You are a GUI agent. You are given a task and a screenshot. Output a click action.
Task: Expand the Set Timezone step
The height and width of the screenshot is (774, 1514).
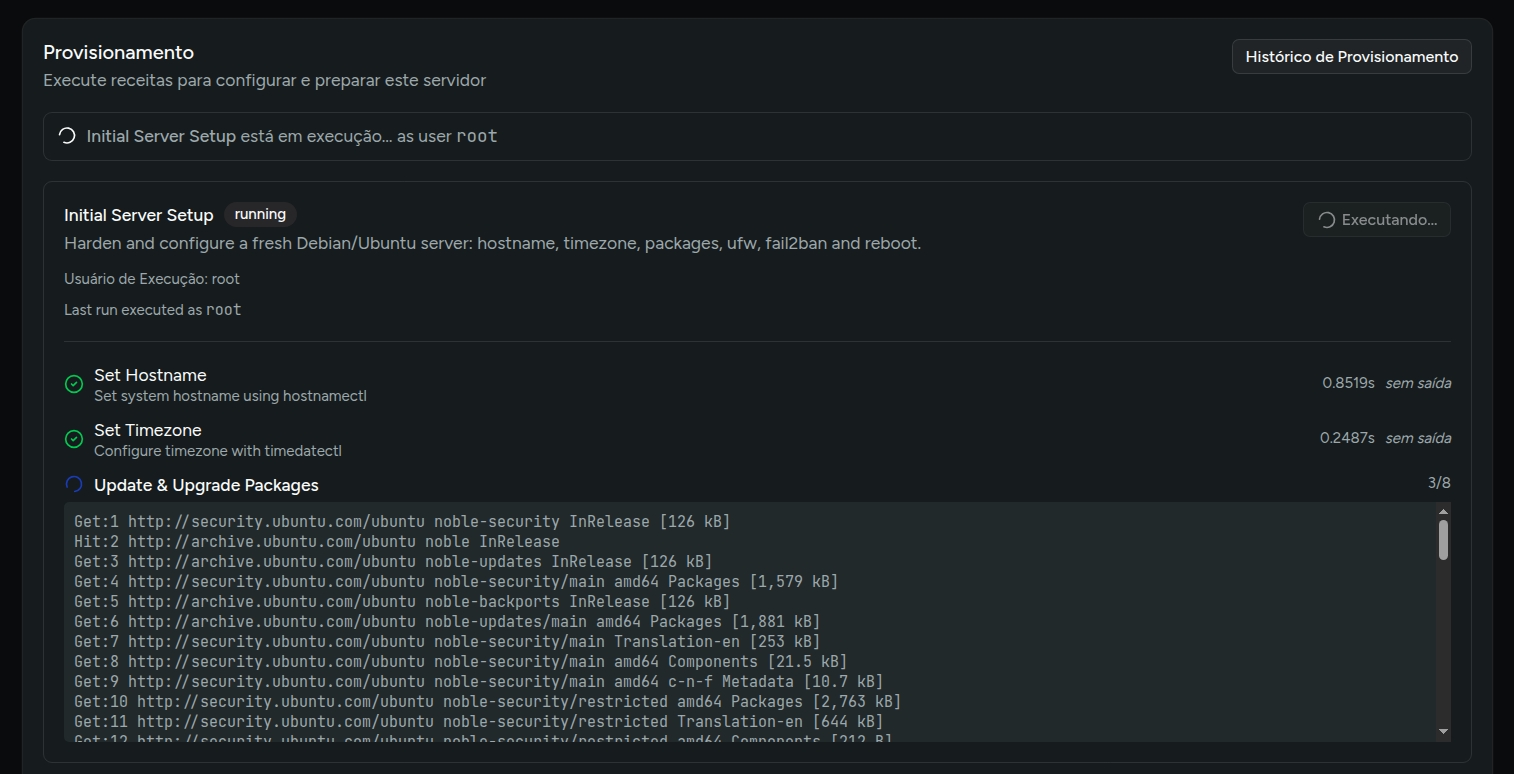[x=148, y=431]
